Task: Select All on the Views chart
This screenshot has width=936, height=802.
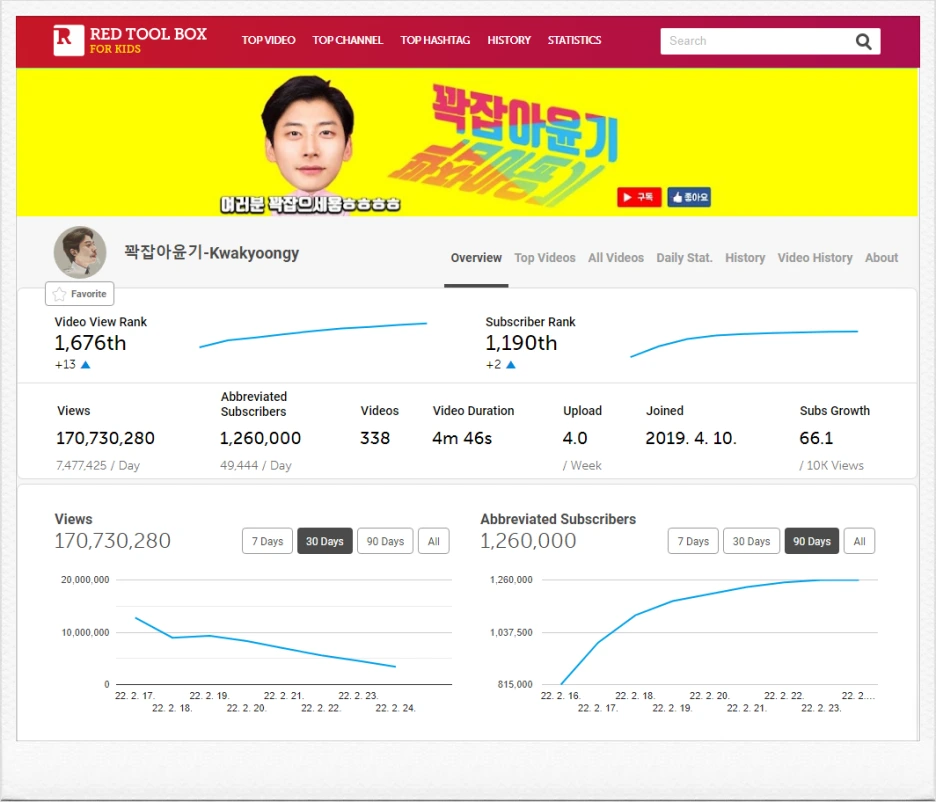Action: tap(433, 541)
